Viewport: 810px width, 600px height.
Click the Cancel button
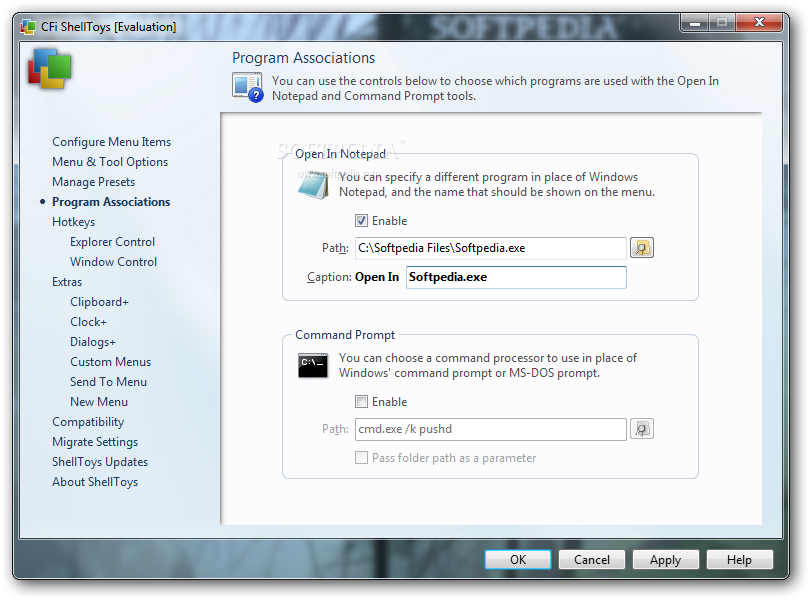[592, 560]
